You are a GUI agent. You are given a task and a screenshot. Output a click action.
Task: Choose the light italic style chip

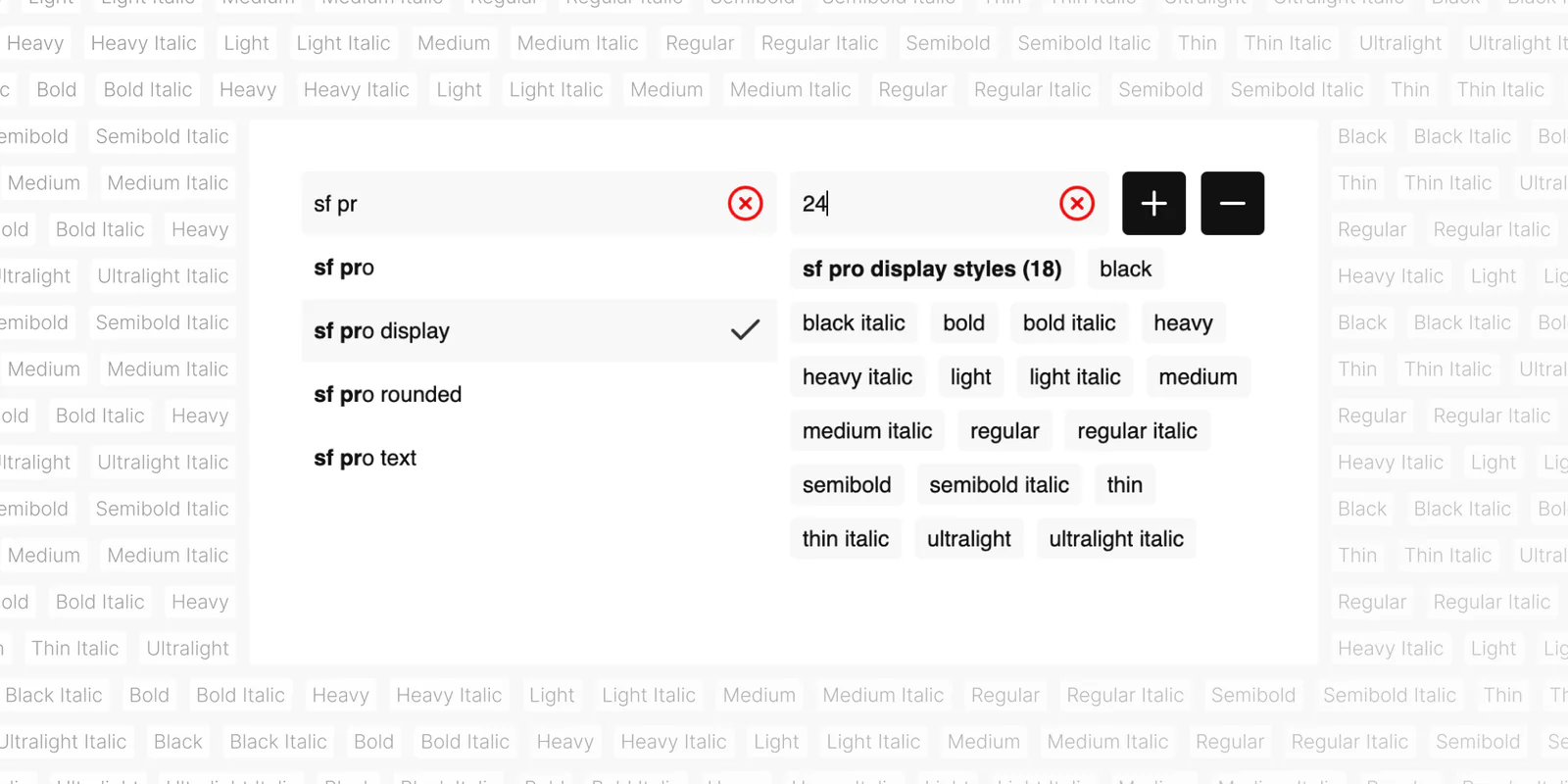[1075, 376]
